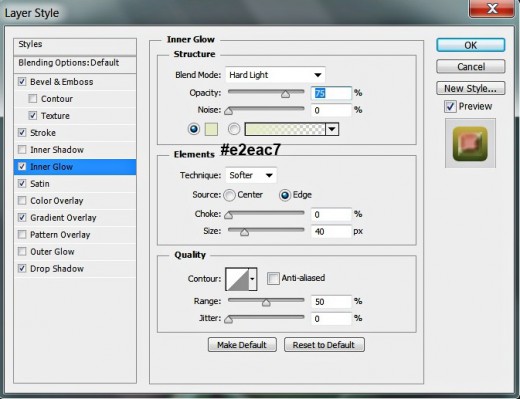Uncheck the Drop Shadow checkbox
Viewport: 520px width, 399px height.
tap(22, 269)
